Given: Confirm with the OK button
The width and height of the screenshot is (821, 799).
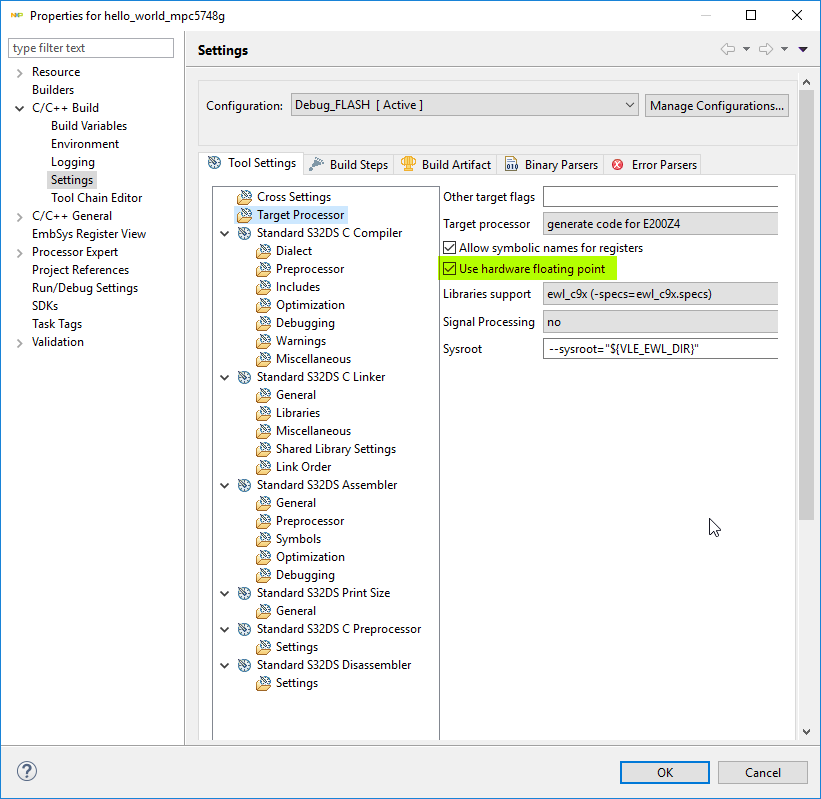Looking at the screenshot, I should pyautogui.click(x=665, y=772).
